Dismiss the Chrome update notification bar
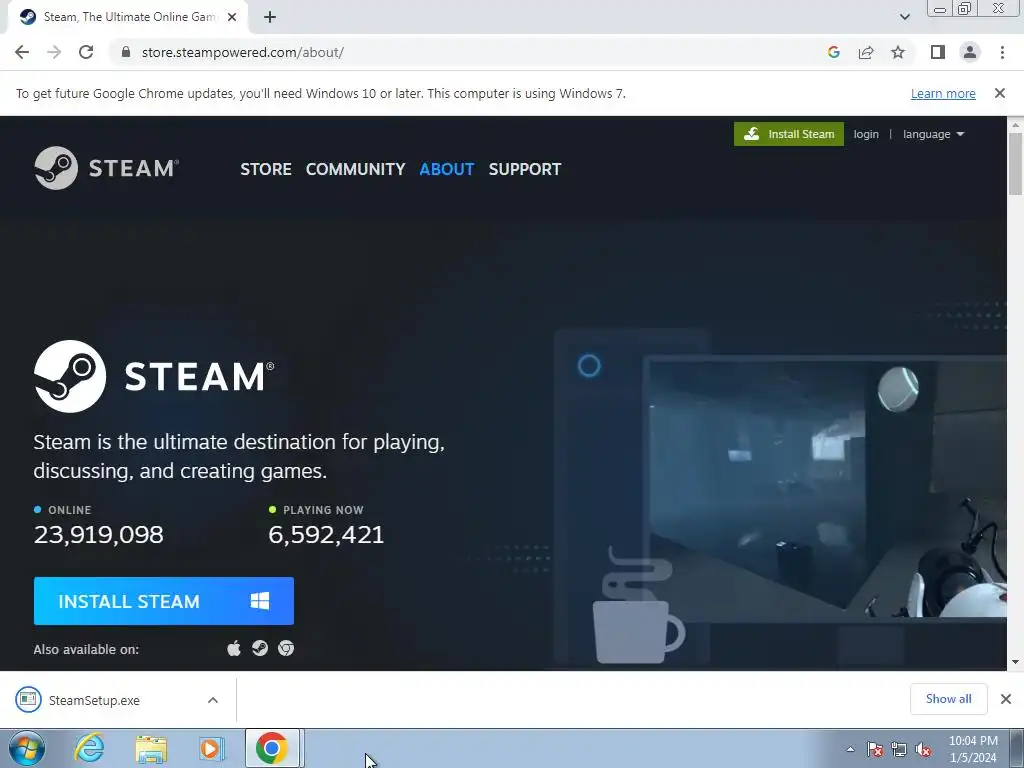 (999, 93)
